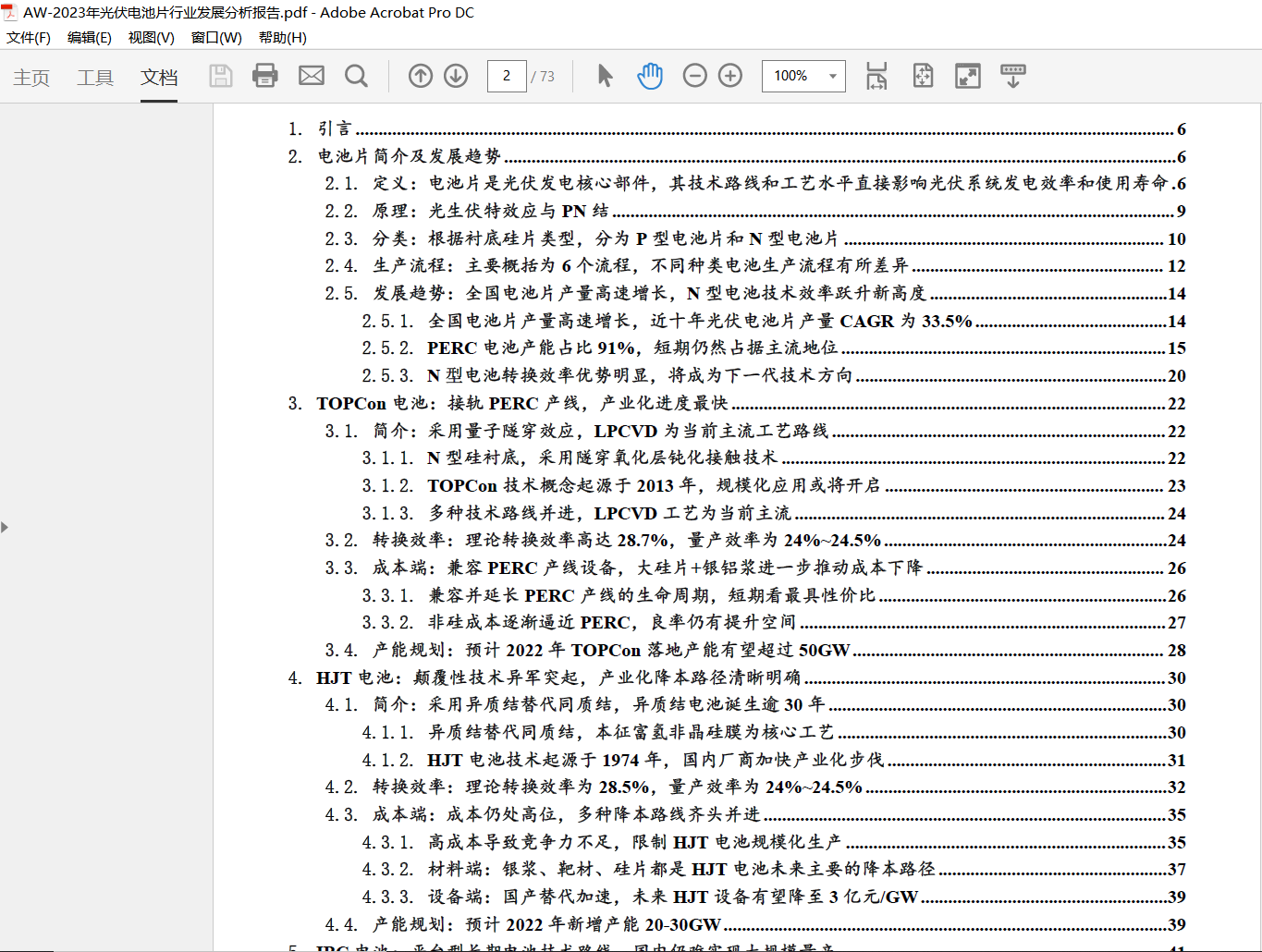Open the 编辑(E) menu

90,38
